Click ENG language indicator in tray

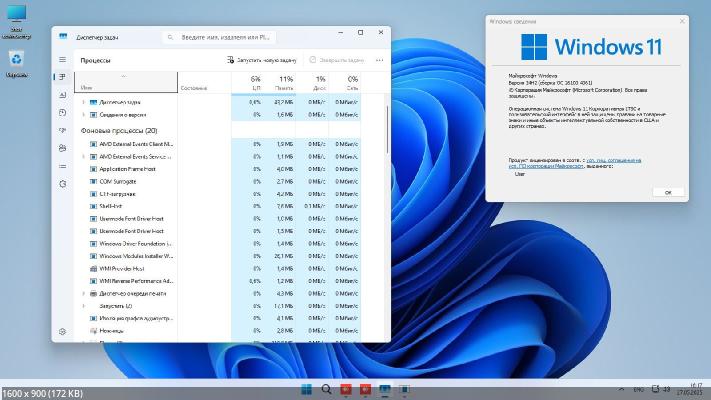[638, 389]
